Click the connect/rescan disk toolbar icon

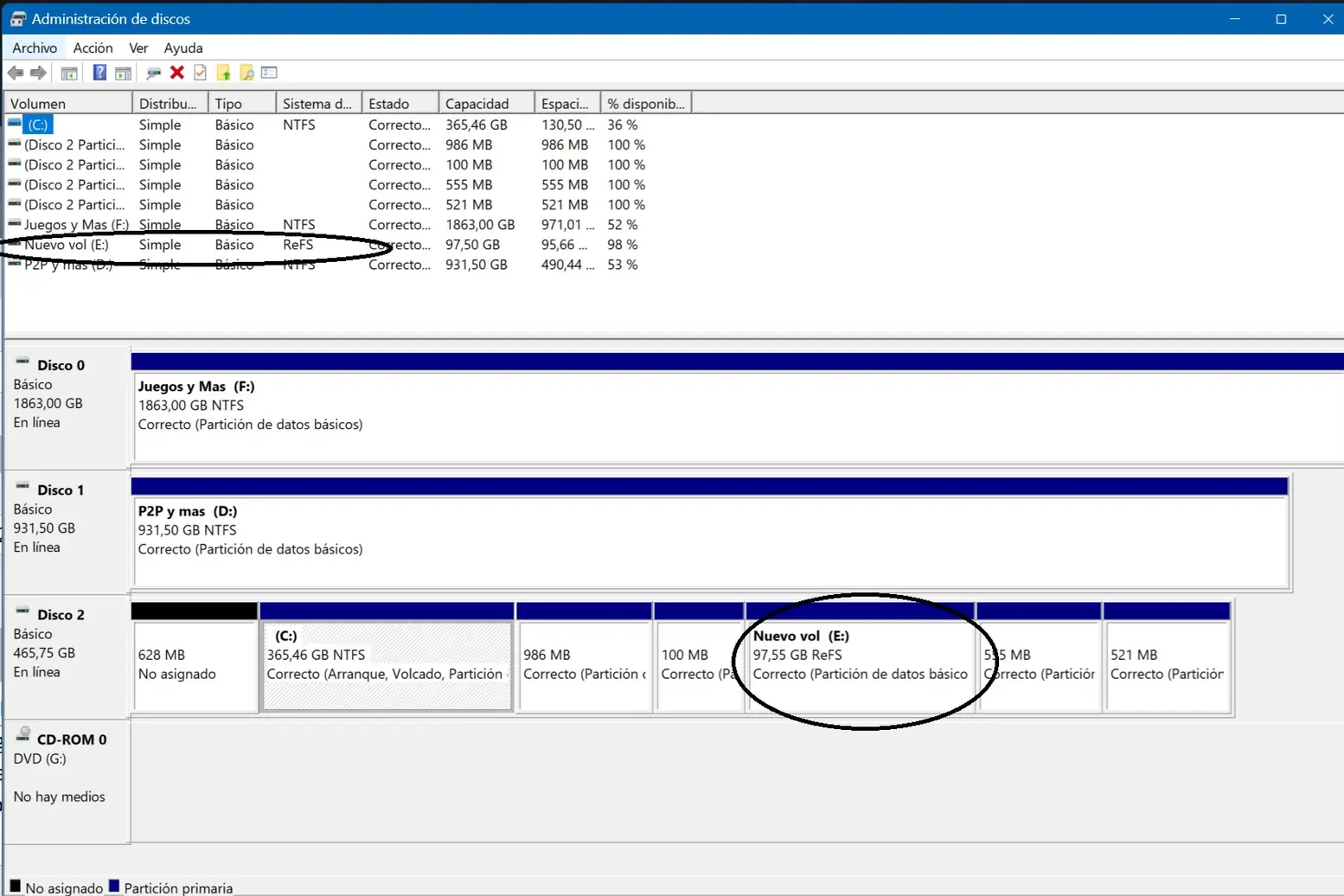(154, 73)
